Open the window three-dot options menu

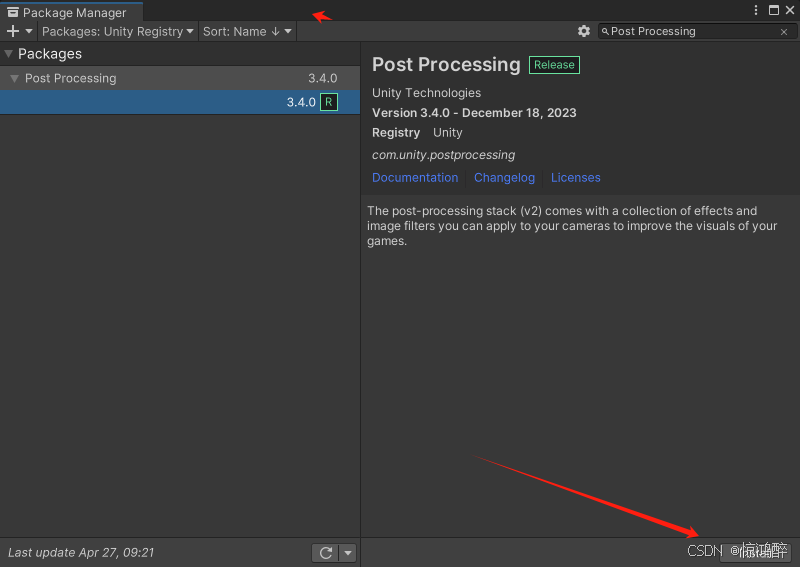pyautogui.click(x=756, y=10)
